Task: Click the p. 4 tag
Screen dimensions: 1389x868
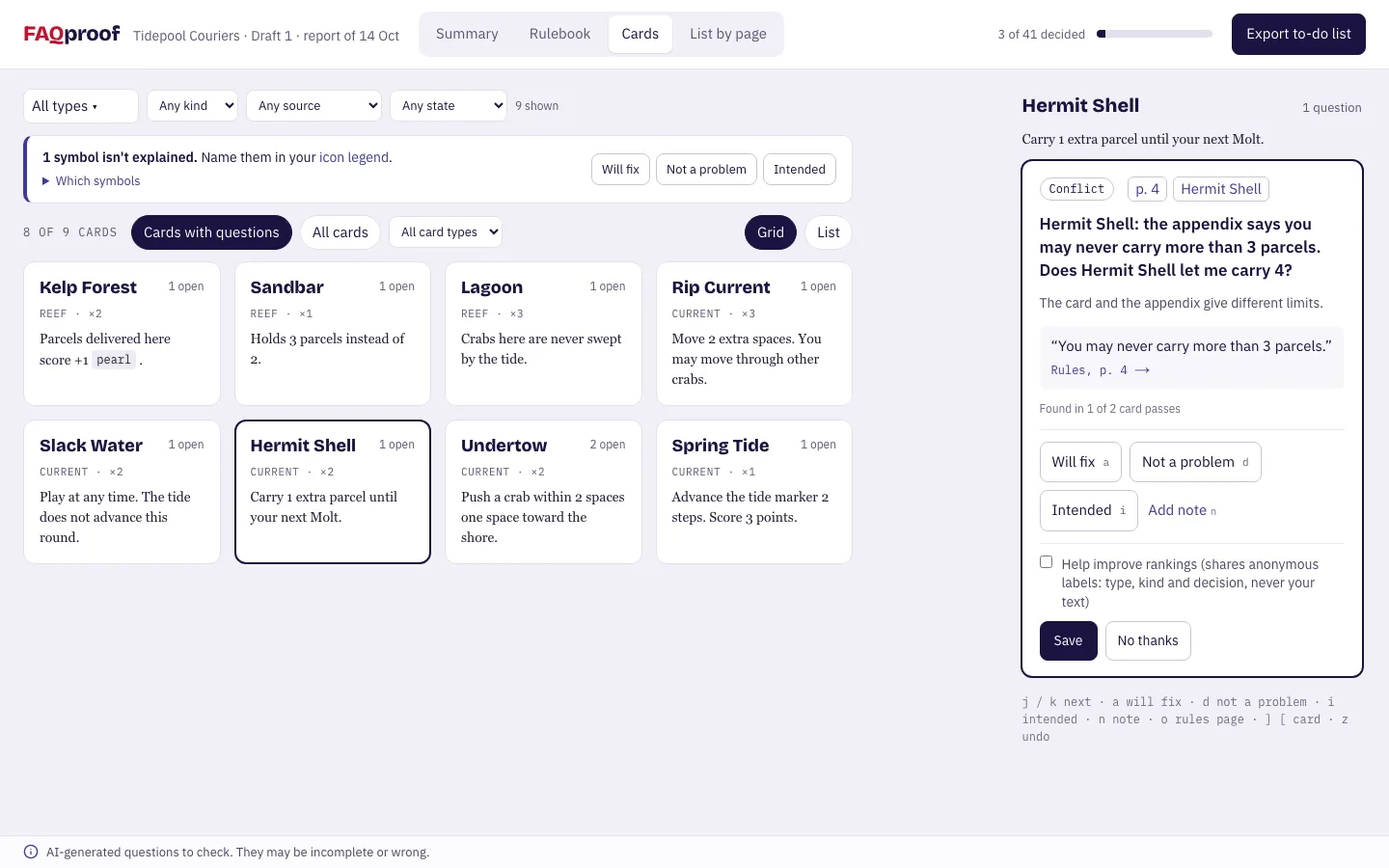Action: [1147, 189]
